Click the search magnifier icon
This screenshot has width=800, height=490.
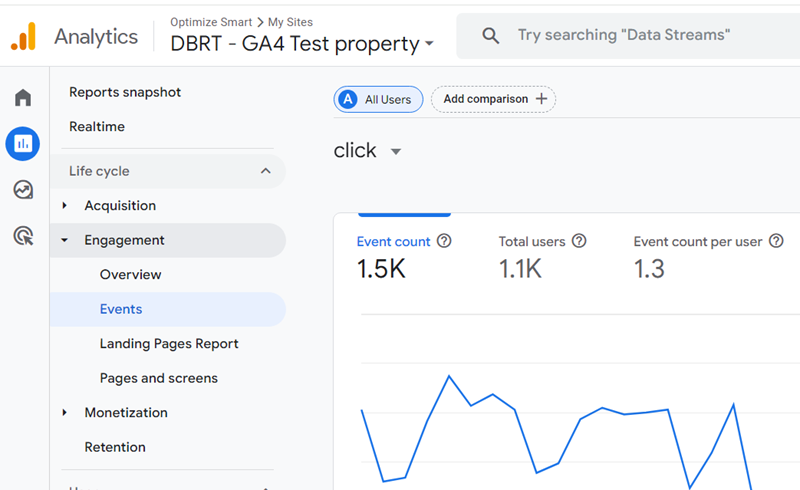pos(490,35)
